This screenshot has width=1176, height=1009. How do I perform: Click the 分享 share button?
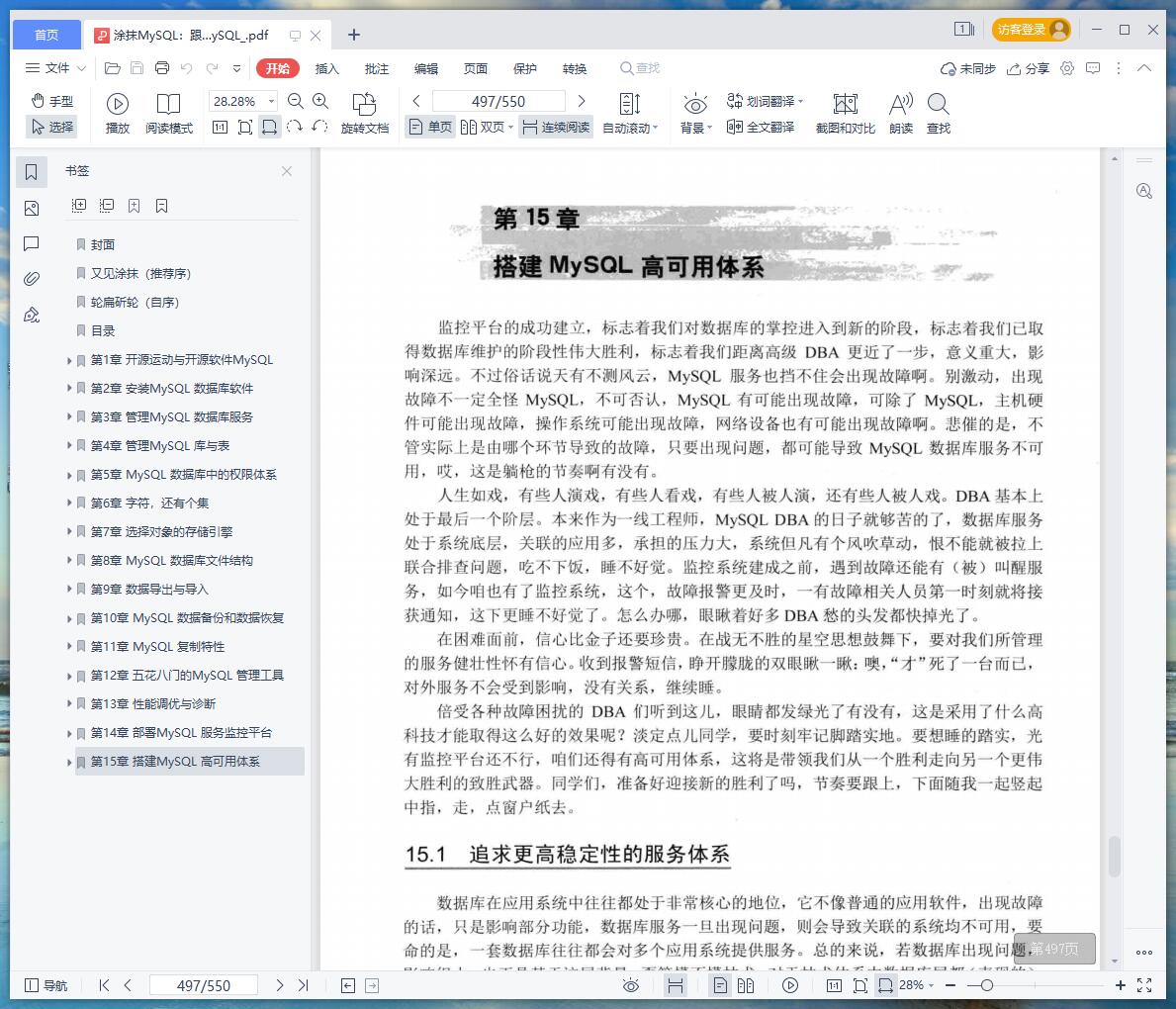1028,68
